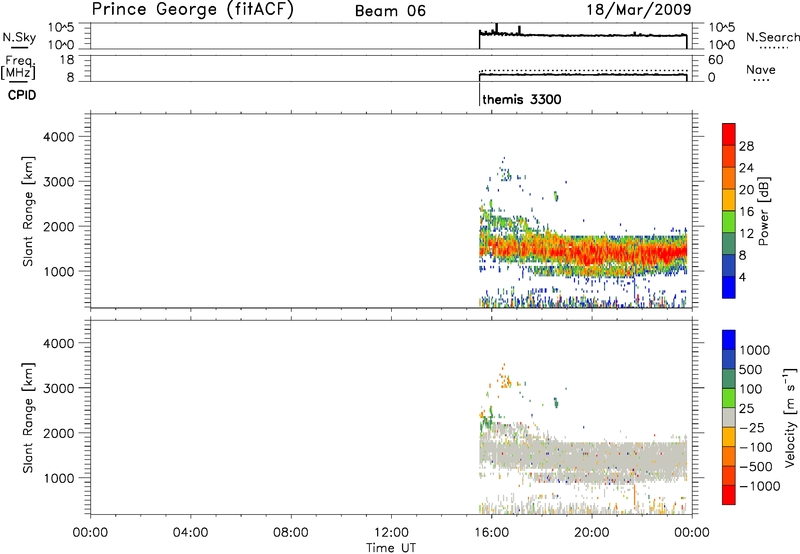The image size is (800, 554).
Task: Click the '10^5' label on the left noise axis
Action: coord(61,28)
